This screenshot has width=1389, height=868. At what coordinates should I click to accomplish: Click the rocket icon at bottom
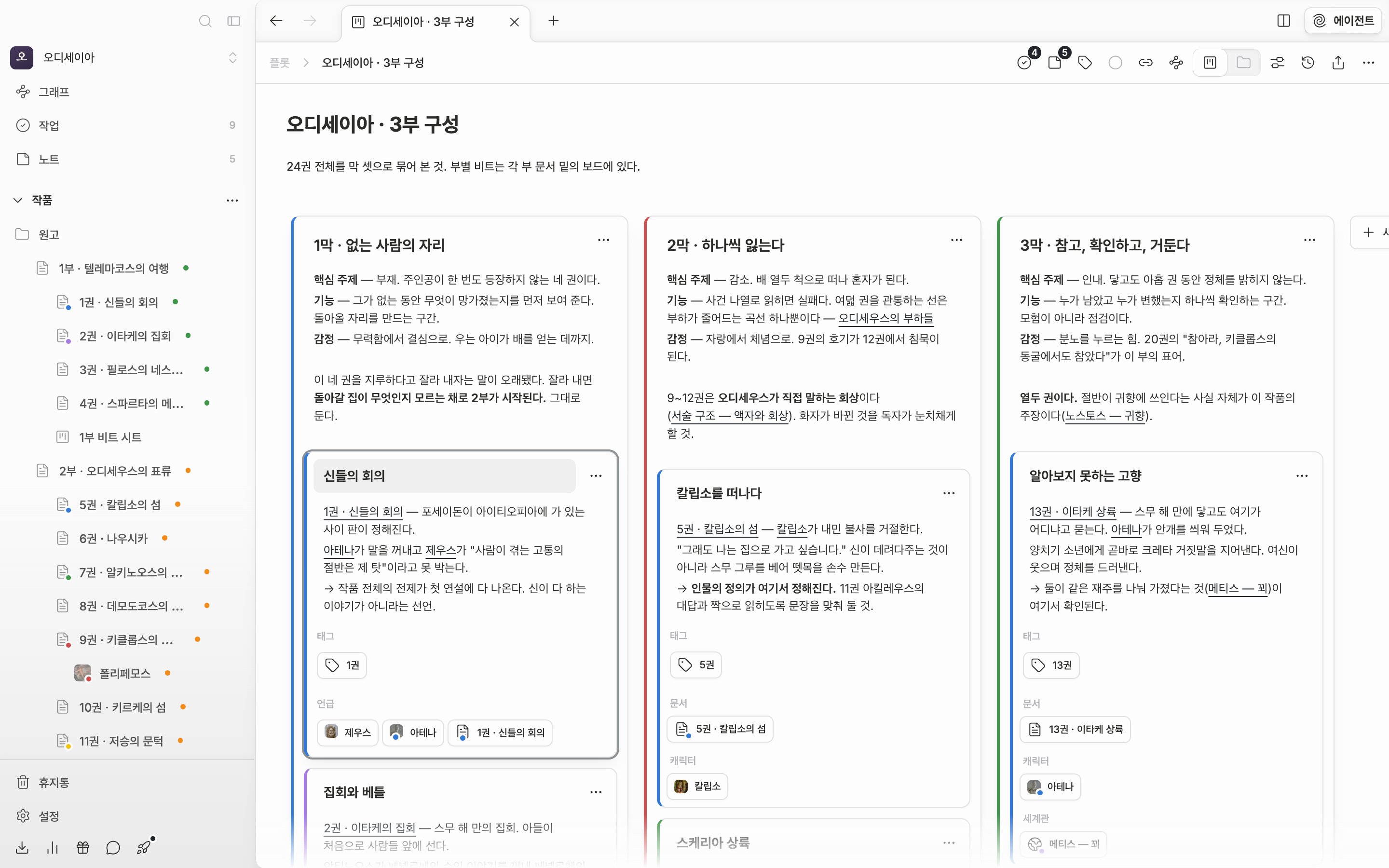click(144, 847)
